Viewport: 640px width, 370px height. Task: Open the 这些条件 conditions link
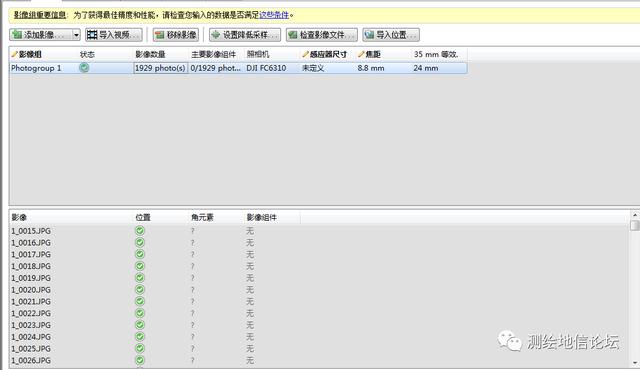point(274,15)
